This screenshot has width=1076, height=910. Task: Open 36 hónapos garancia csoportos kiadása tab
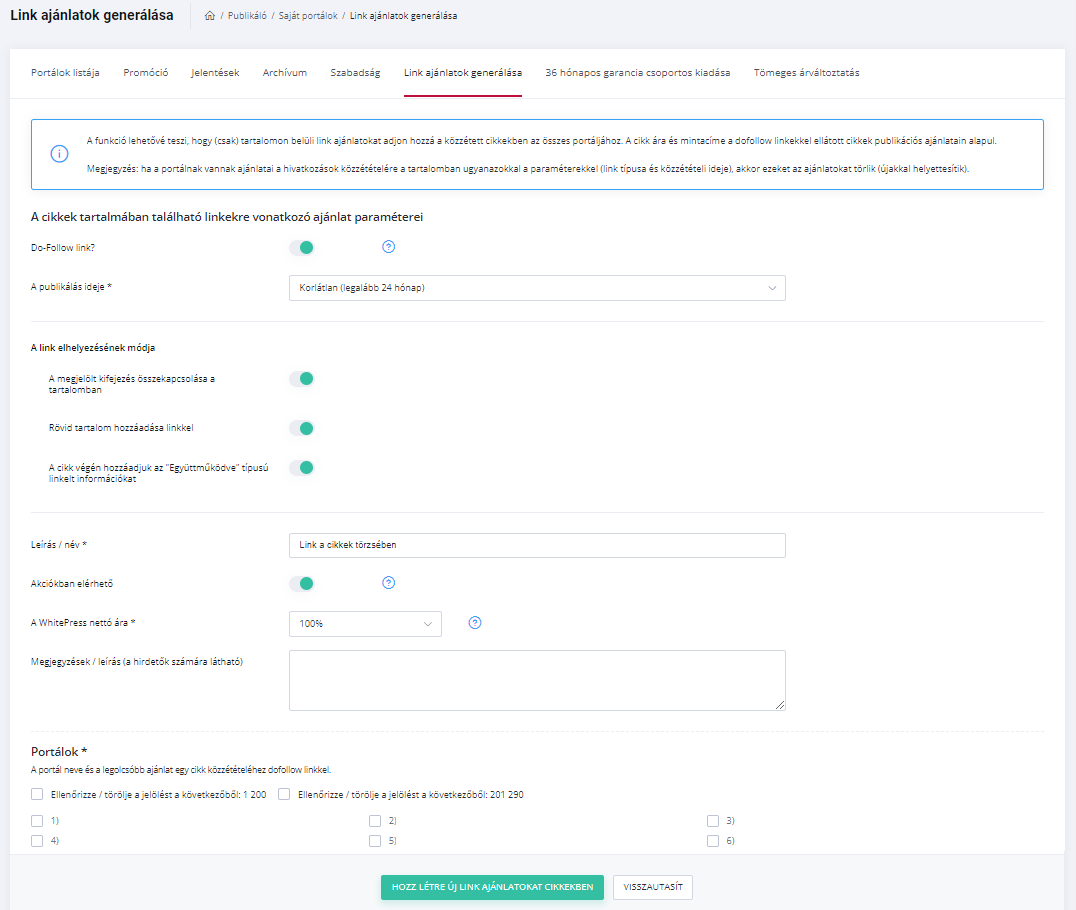pos(638,73)
